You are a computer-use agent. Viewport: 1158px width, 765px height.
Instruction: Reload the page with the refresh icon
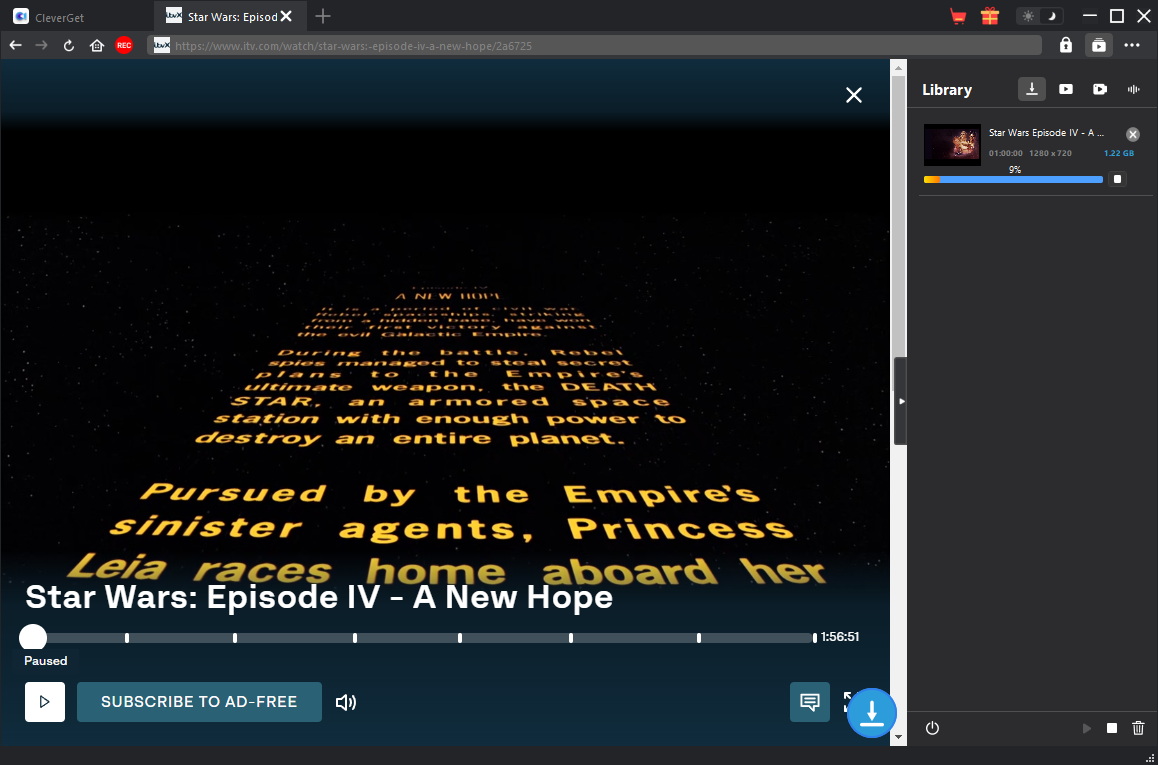pos(69,46)
